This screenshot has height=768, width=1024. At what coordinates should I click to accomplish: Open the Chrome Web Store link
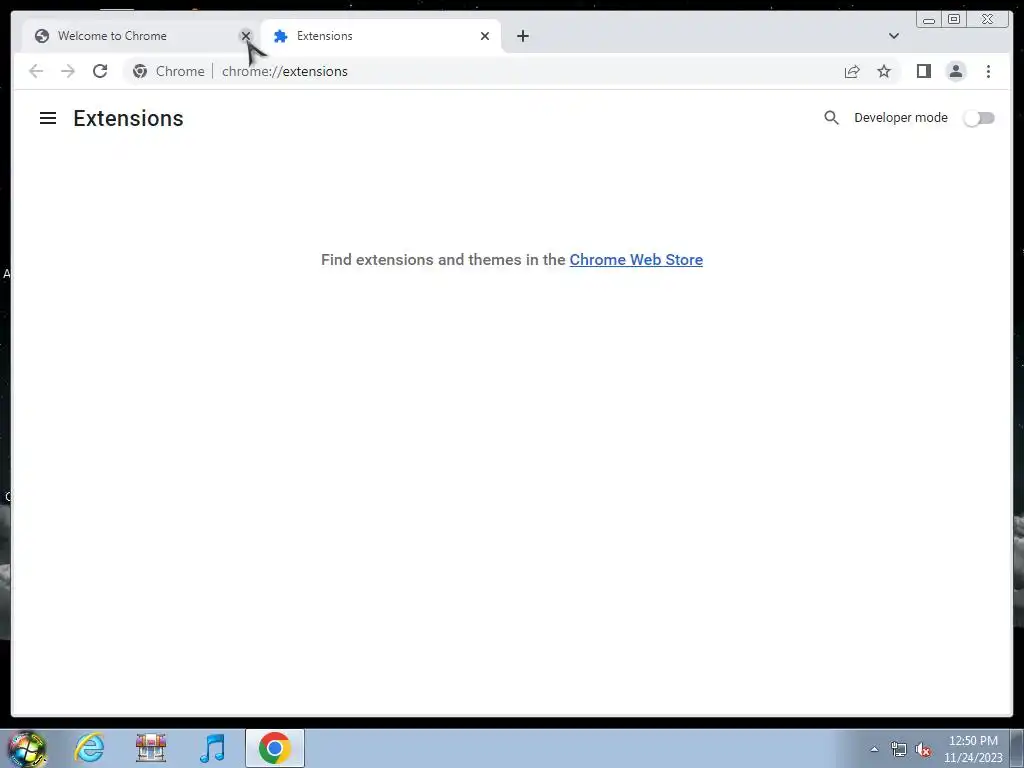point(636,259)
